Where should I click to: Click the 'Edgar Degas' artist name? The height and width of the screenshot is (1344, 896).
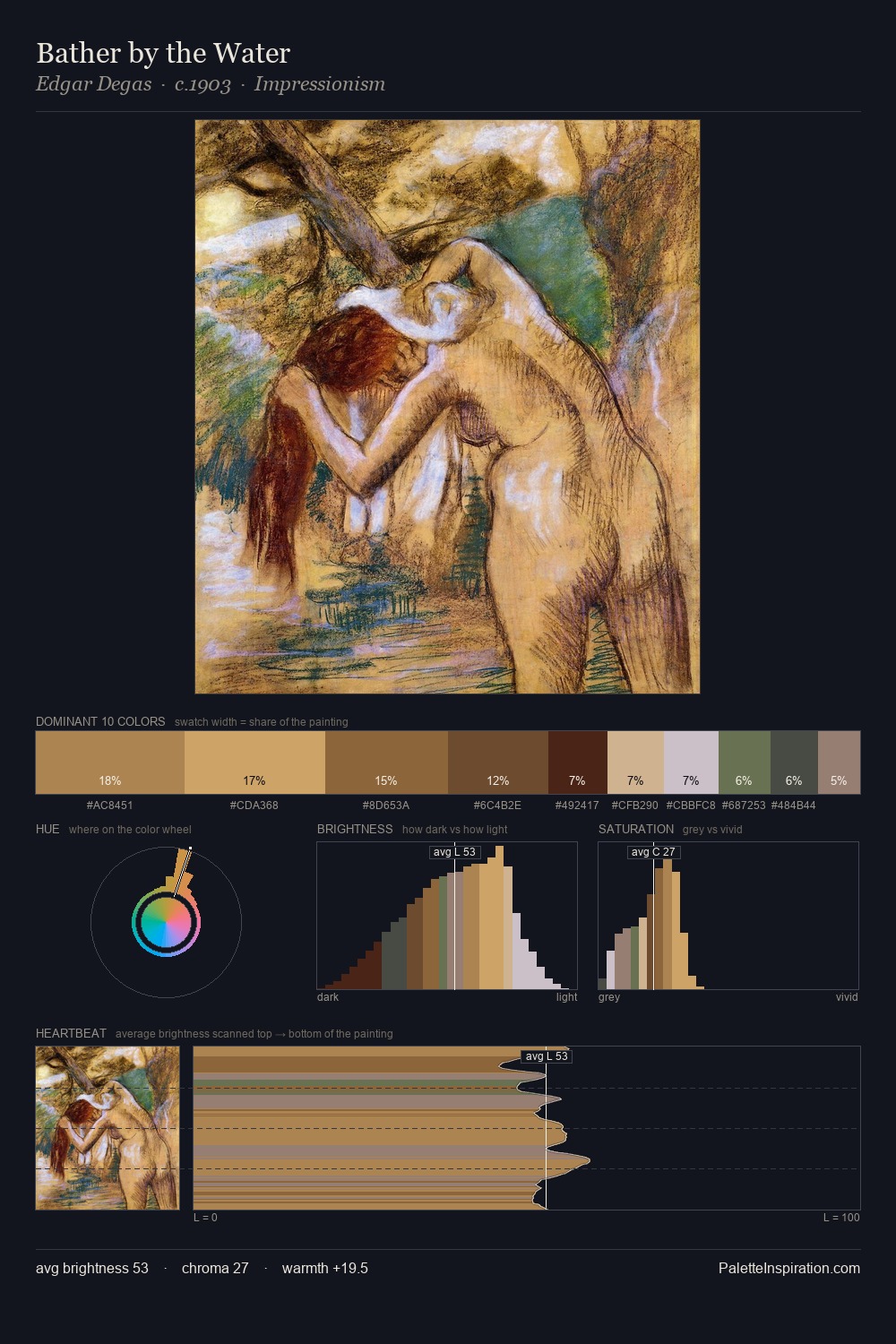93,84
